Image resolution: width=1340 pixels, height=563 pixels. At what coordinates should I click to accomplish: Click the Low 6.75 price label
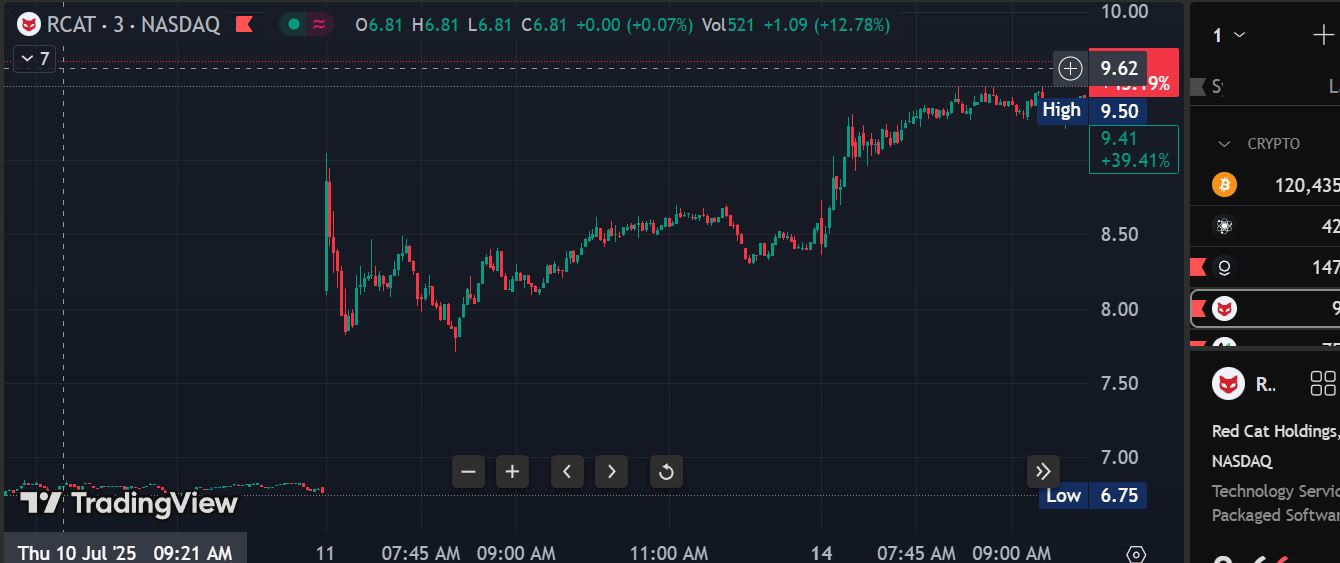pos(1093,495)
